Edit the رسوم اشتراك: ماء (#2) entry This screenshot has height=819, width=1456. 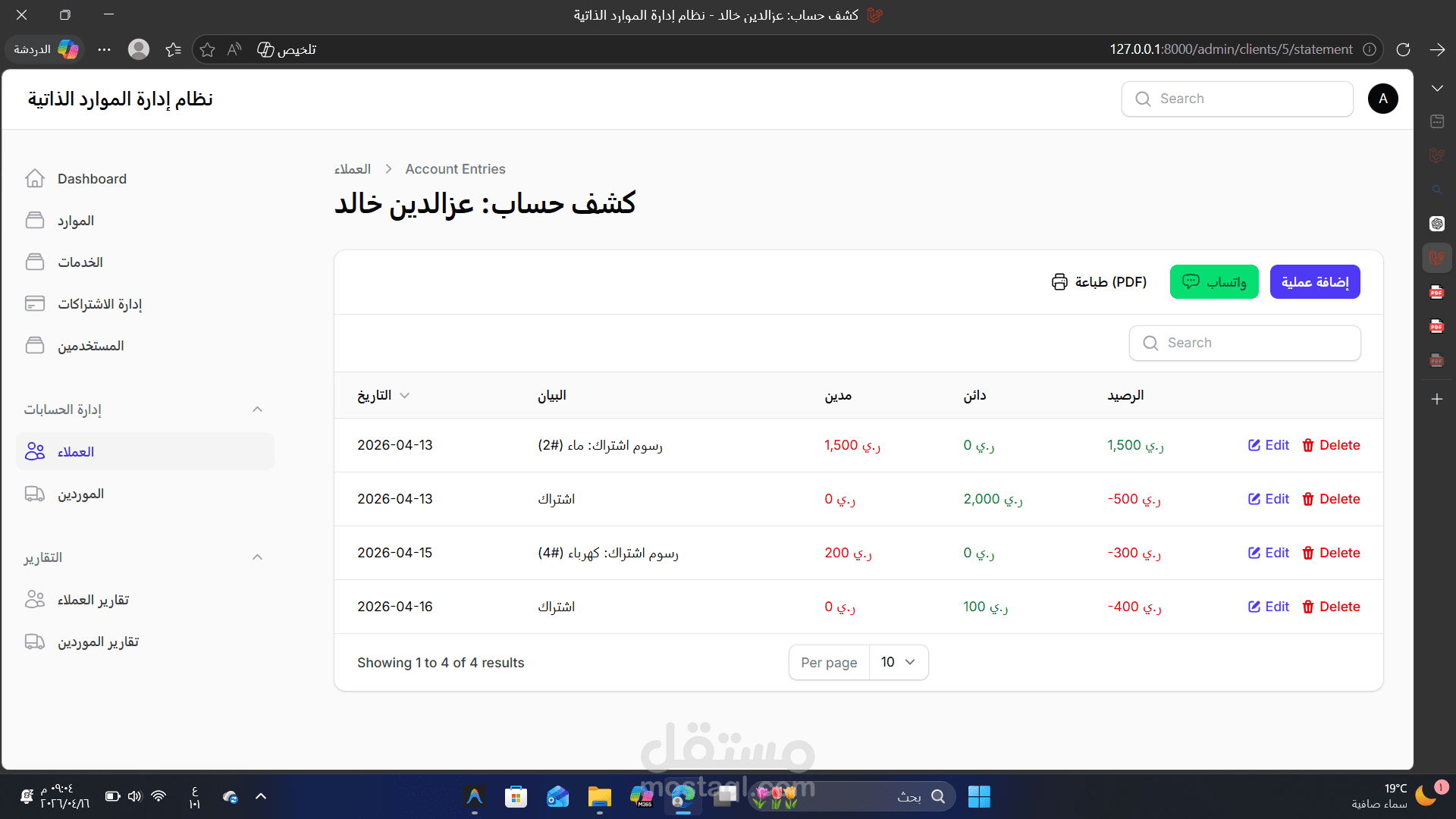1269,446
